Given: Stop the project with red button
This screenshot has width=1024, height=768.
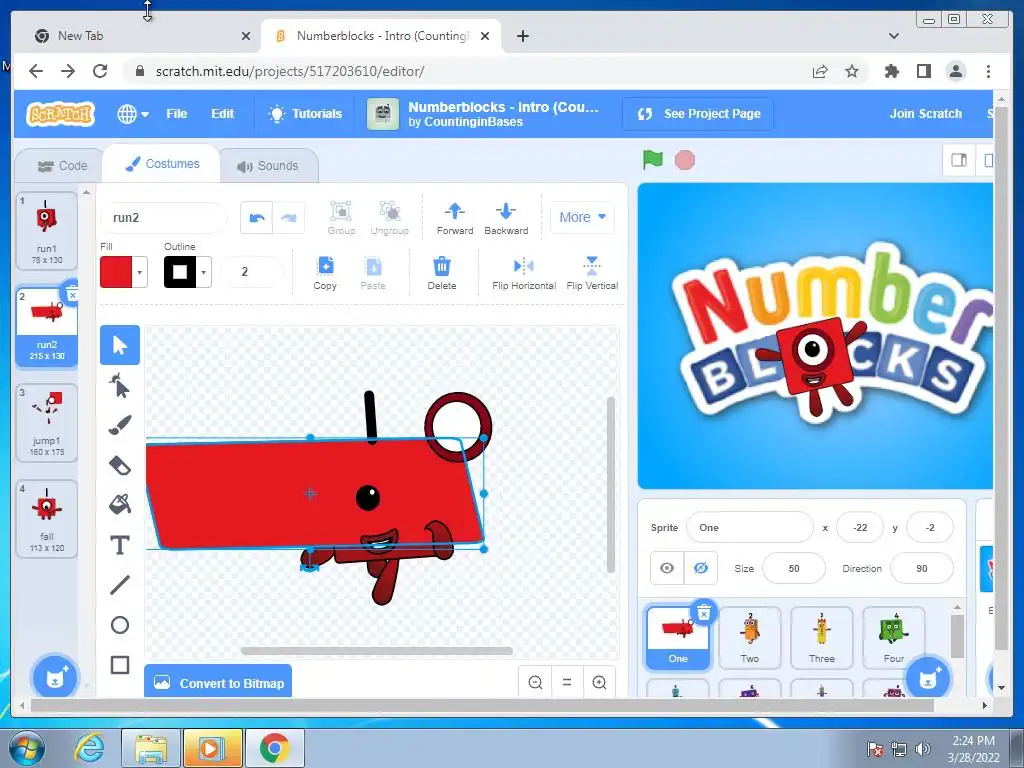Looking at the screenshot, I should [684, 160].
